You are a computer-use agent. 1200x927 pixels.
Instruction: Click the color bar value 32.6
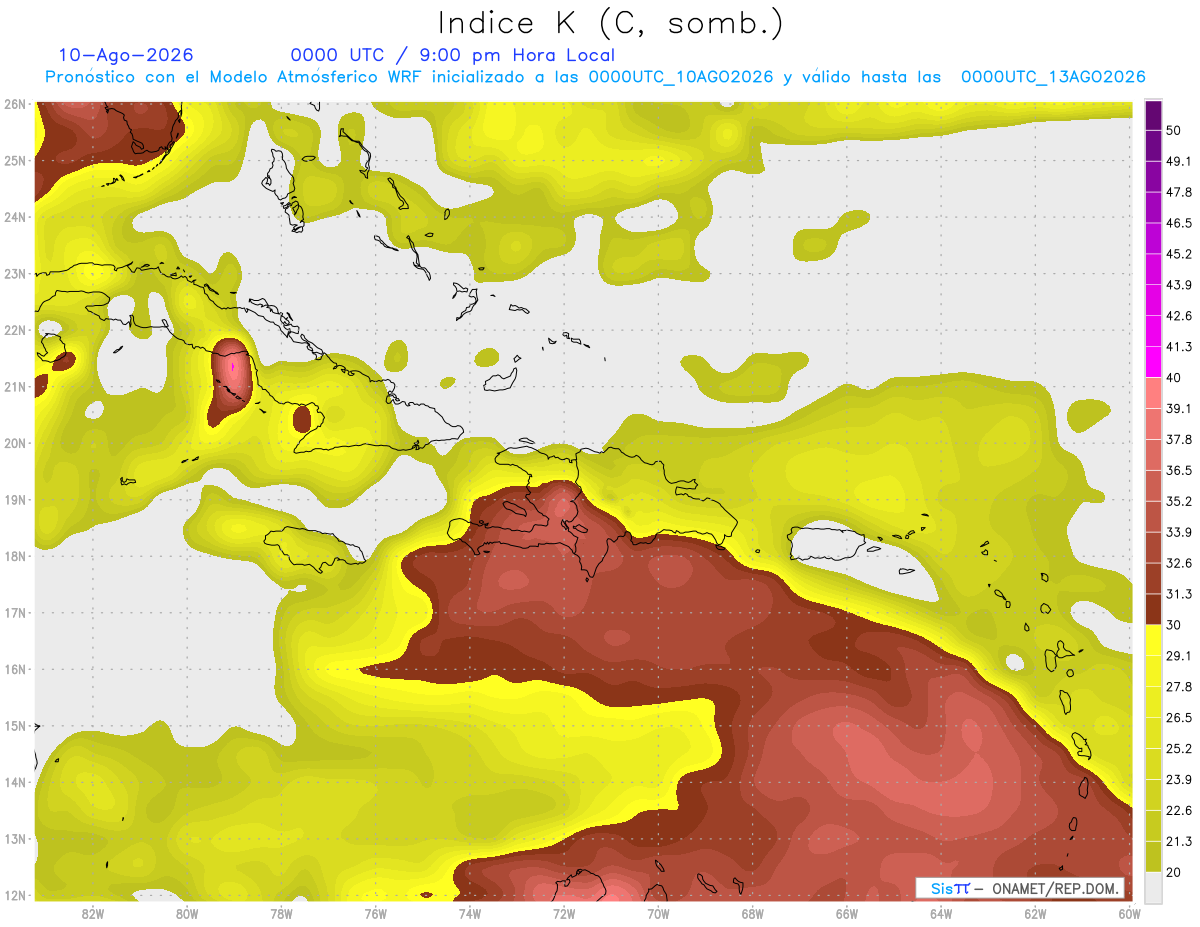pyautogui.click(x=1178, y=563)
